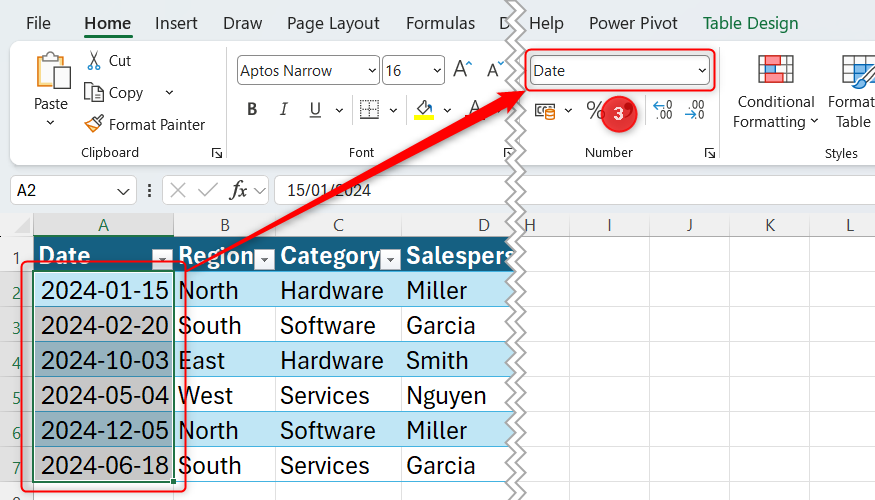Increase font size with larger A

pos(463,70)
